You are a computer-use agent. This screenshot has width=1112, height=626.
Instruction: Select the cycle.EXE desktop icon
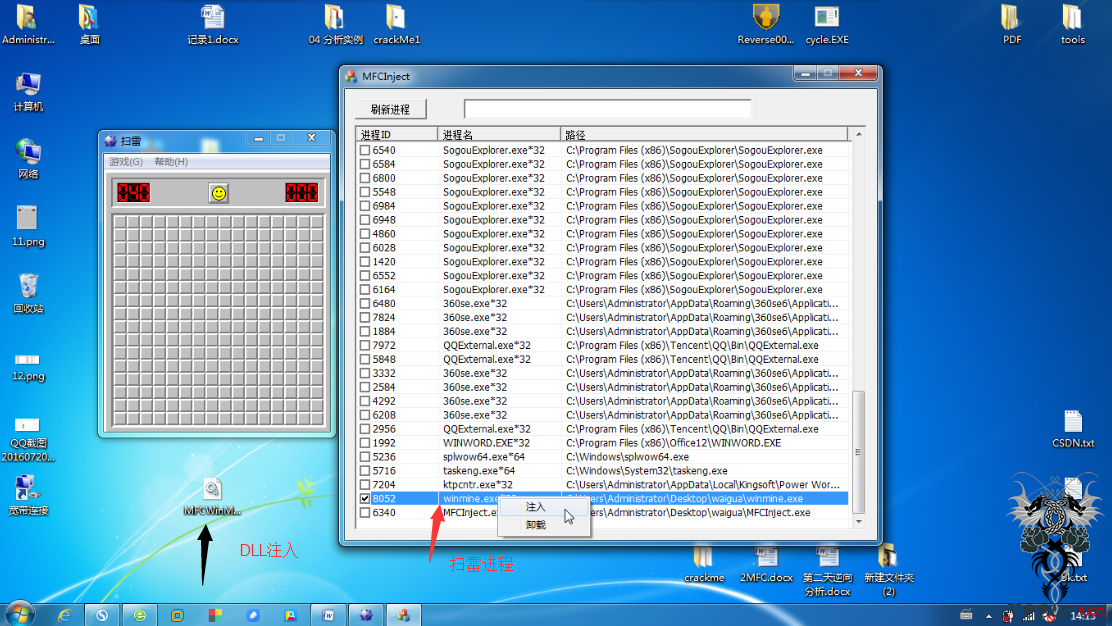pos(826,23)
